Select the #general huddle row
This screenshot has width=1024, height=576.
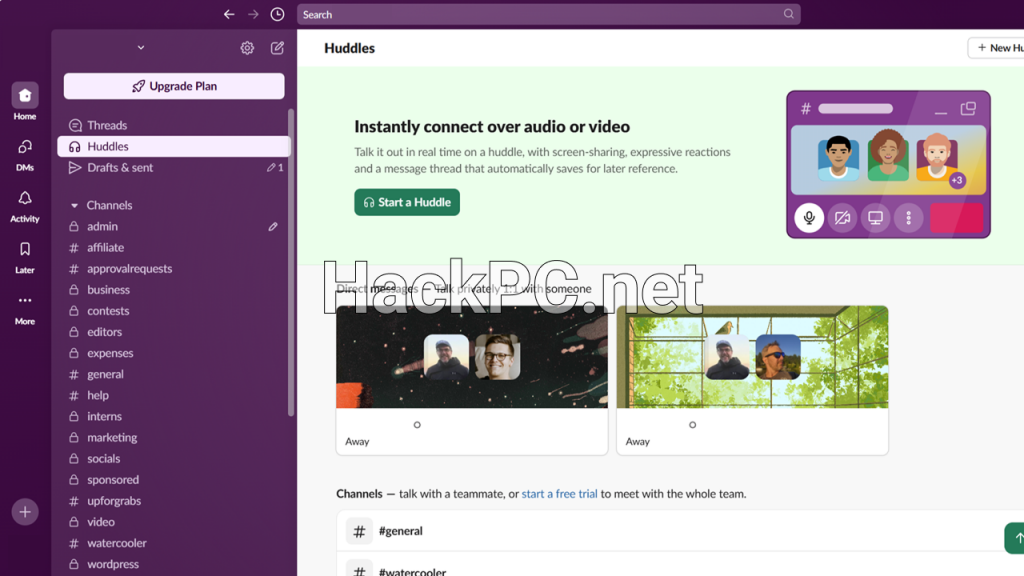pos(680,531)
